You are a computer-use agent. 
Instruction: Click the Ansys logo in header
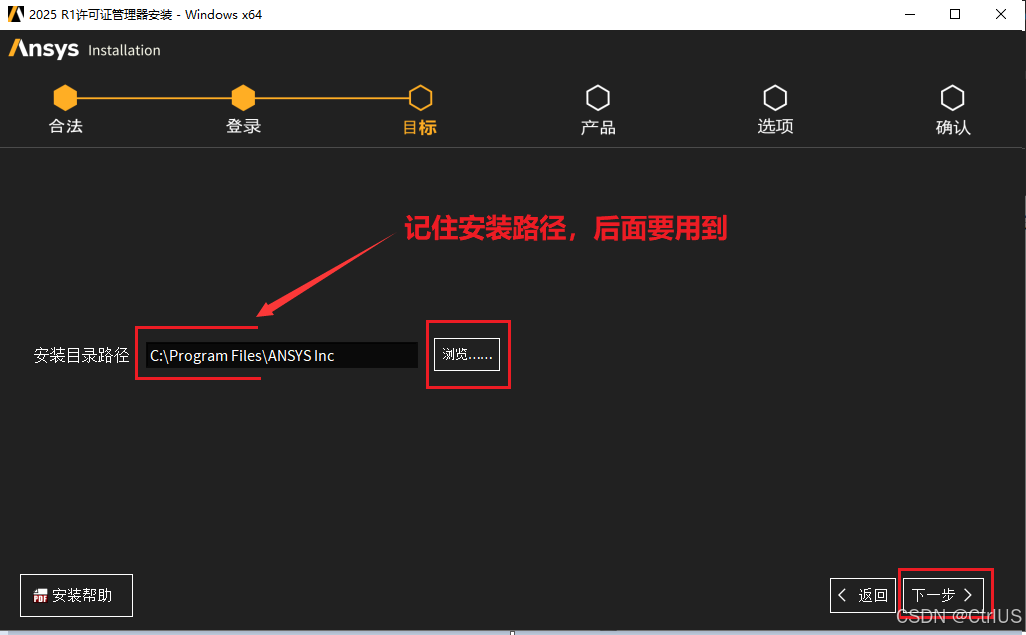[44, 49]
